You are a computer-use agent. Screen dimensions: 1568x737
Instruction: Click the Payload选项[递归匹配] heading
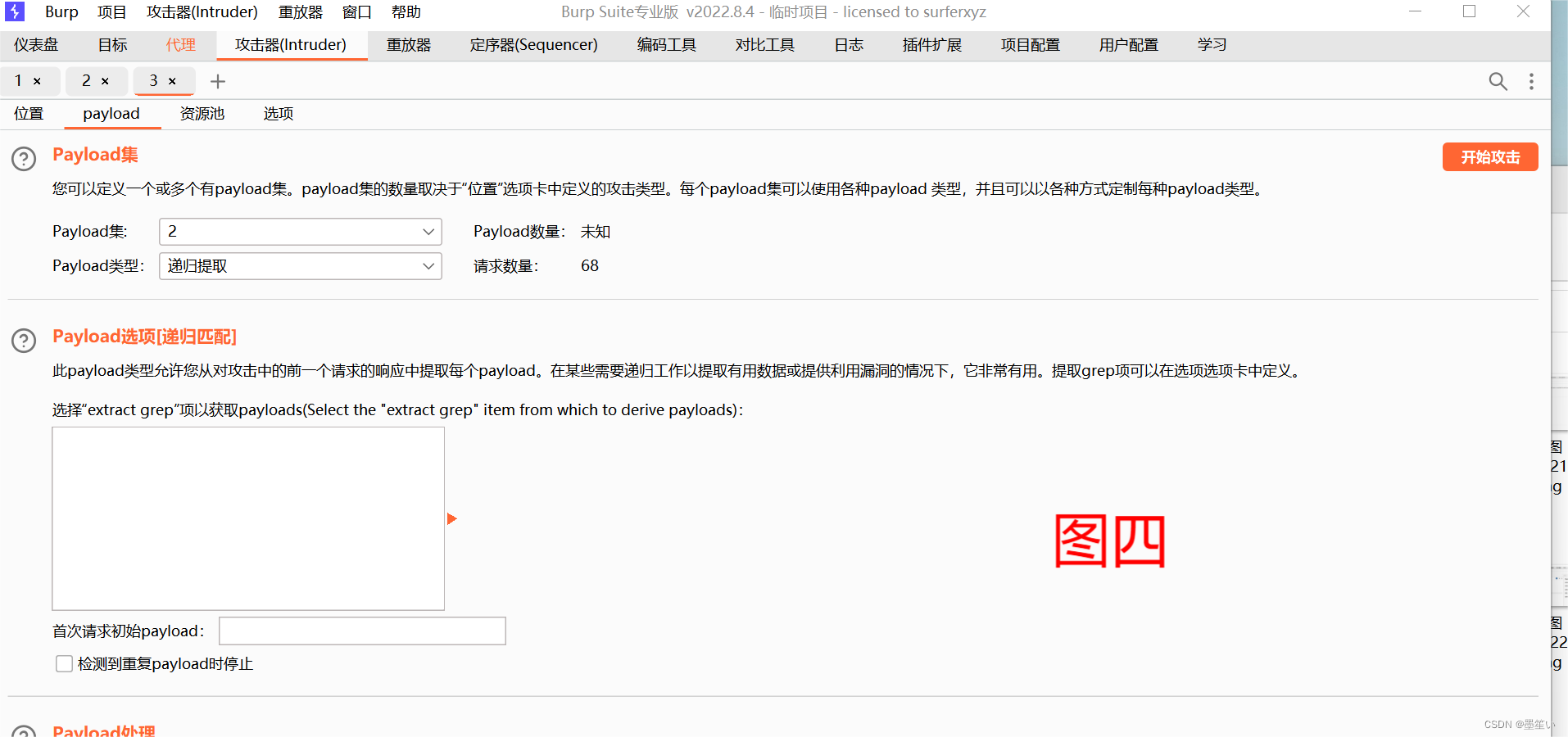tap(144, 337)
